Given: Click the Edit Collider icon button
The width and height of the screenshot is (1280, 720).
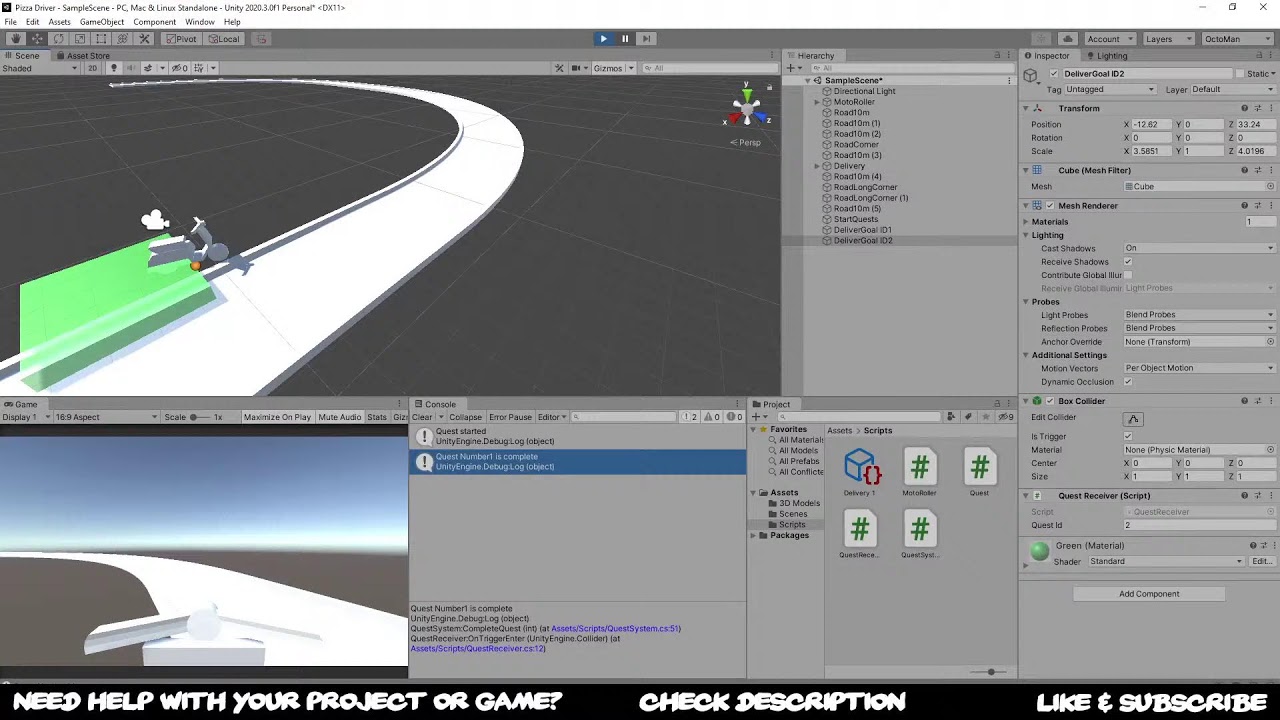Looking at the screenshot, I should click(x=1133, y=419).
